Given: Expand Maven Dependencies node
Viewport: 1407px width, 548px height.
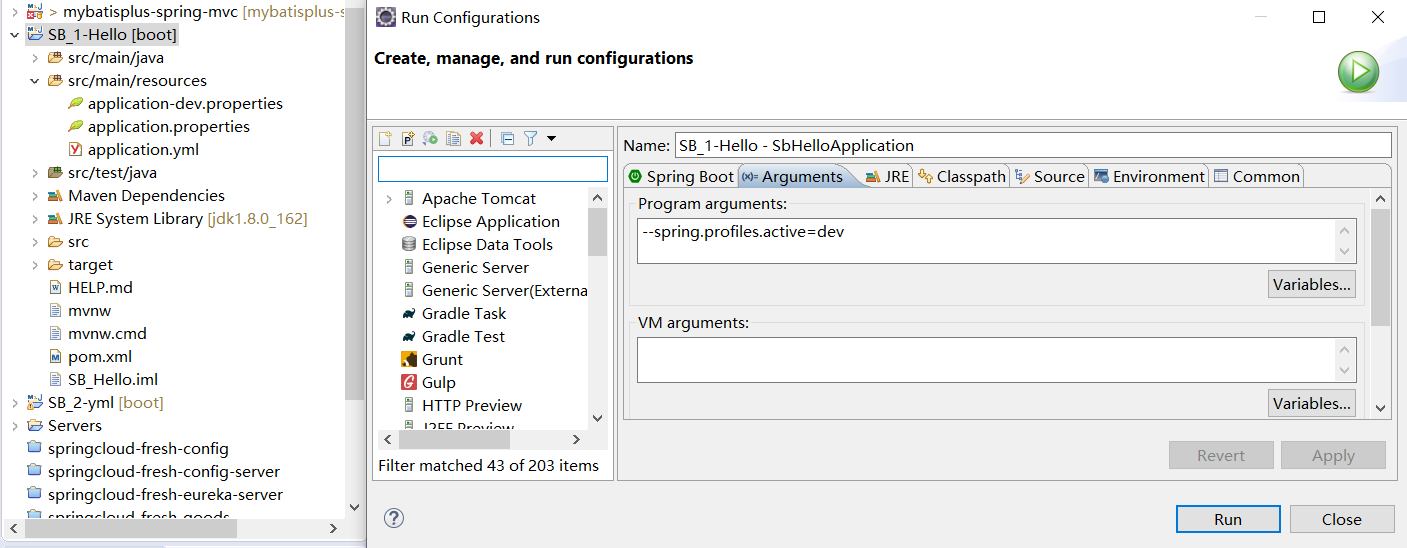Looking at the screenshot, I should click(34, 196).
